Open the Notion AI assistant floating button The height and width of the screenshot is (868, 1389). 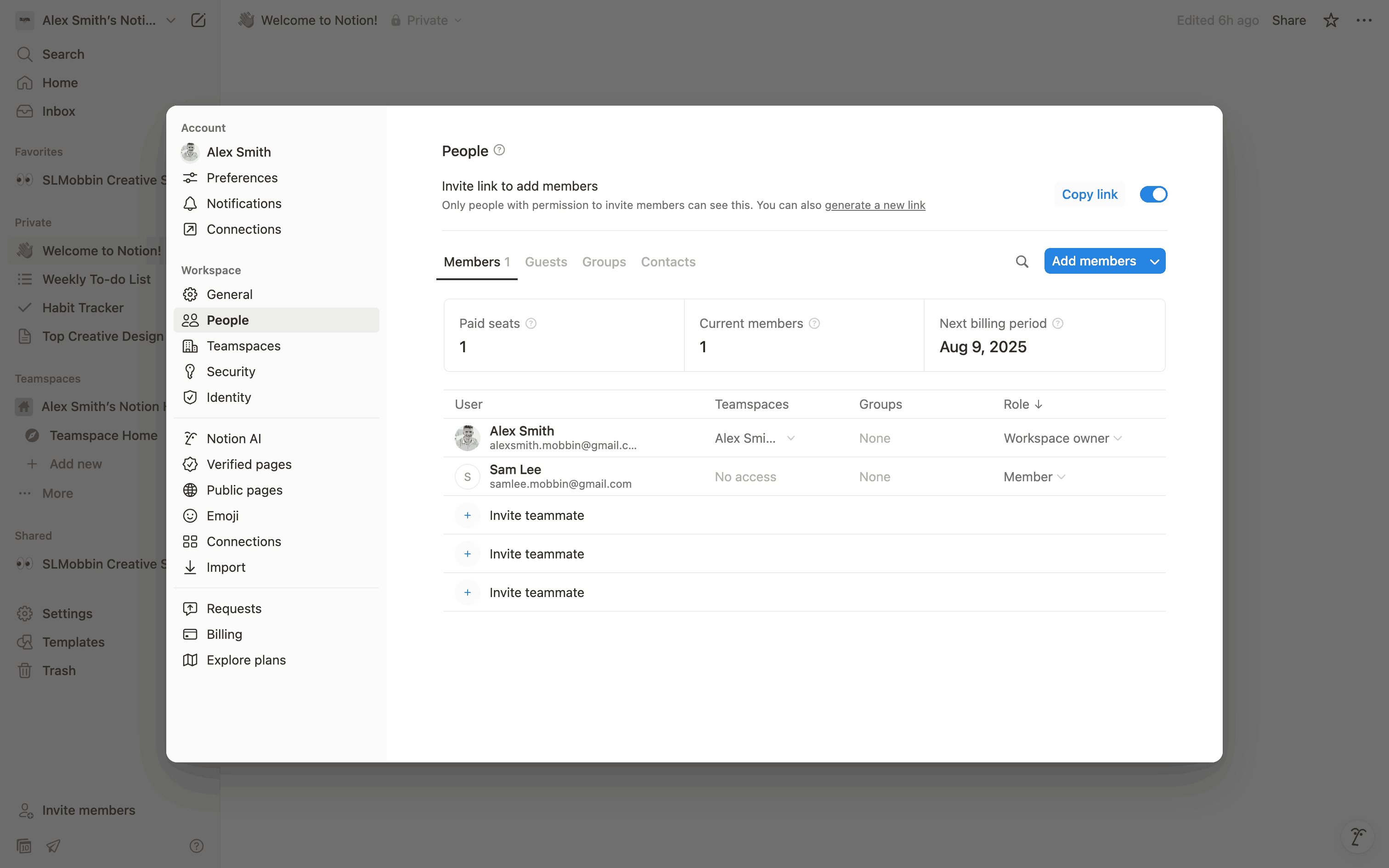[x=1357, y=836]
